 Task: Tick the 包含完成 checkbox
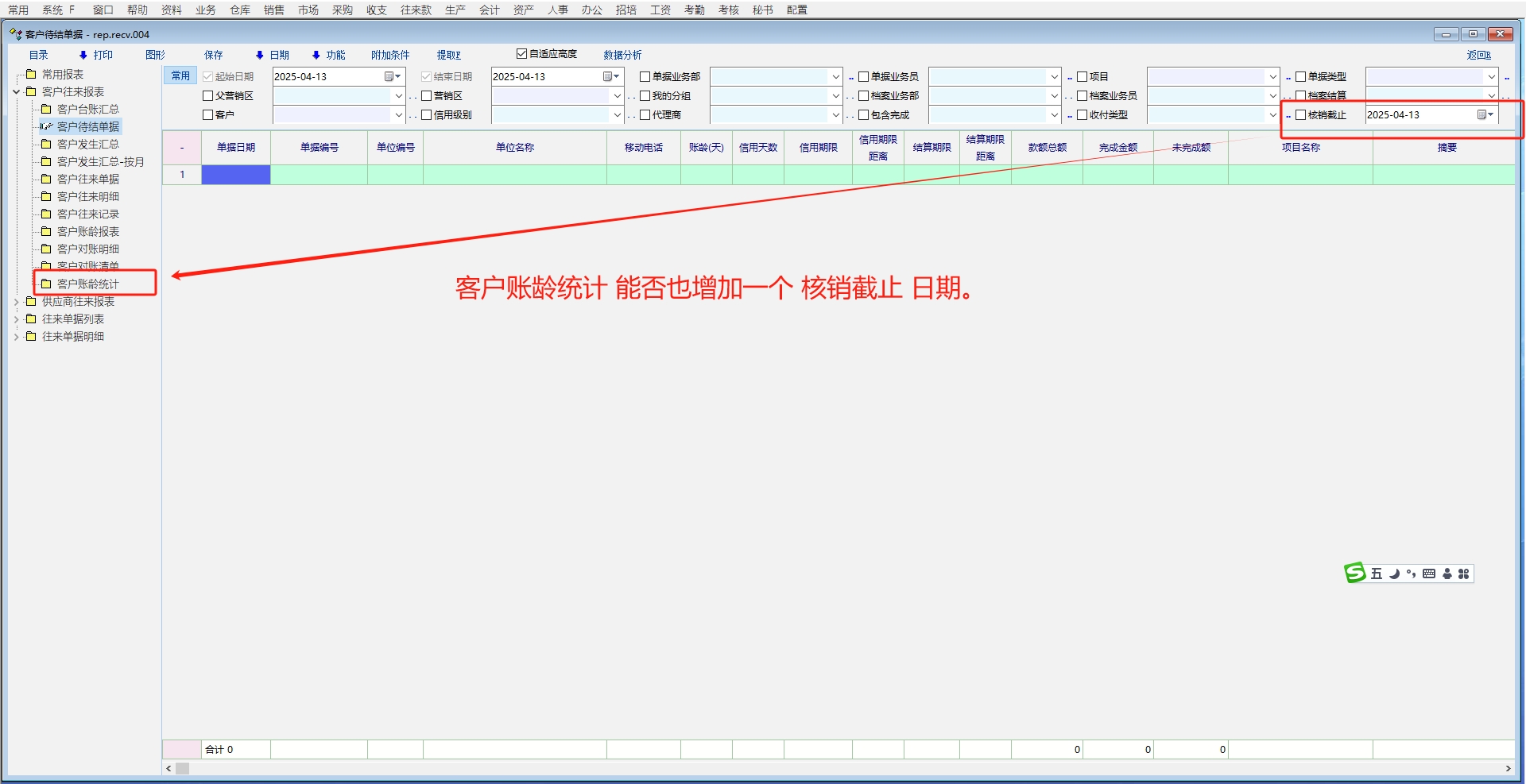tap(863, 115)
